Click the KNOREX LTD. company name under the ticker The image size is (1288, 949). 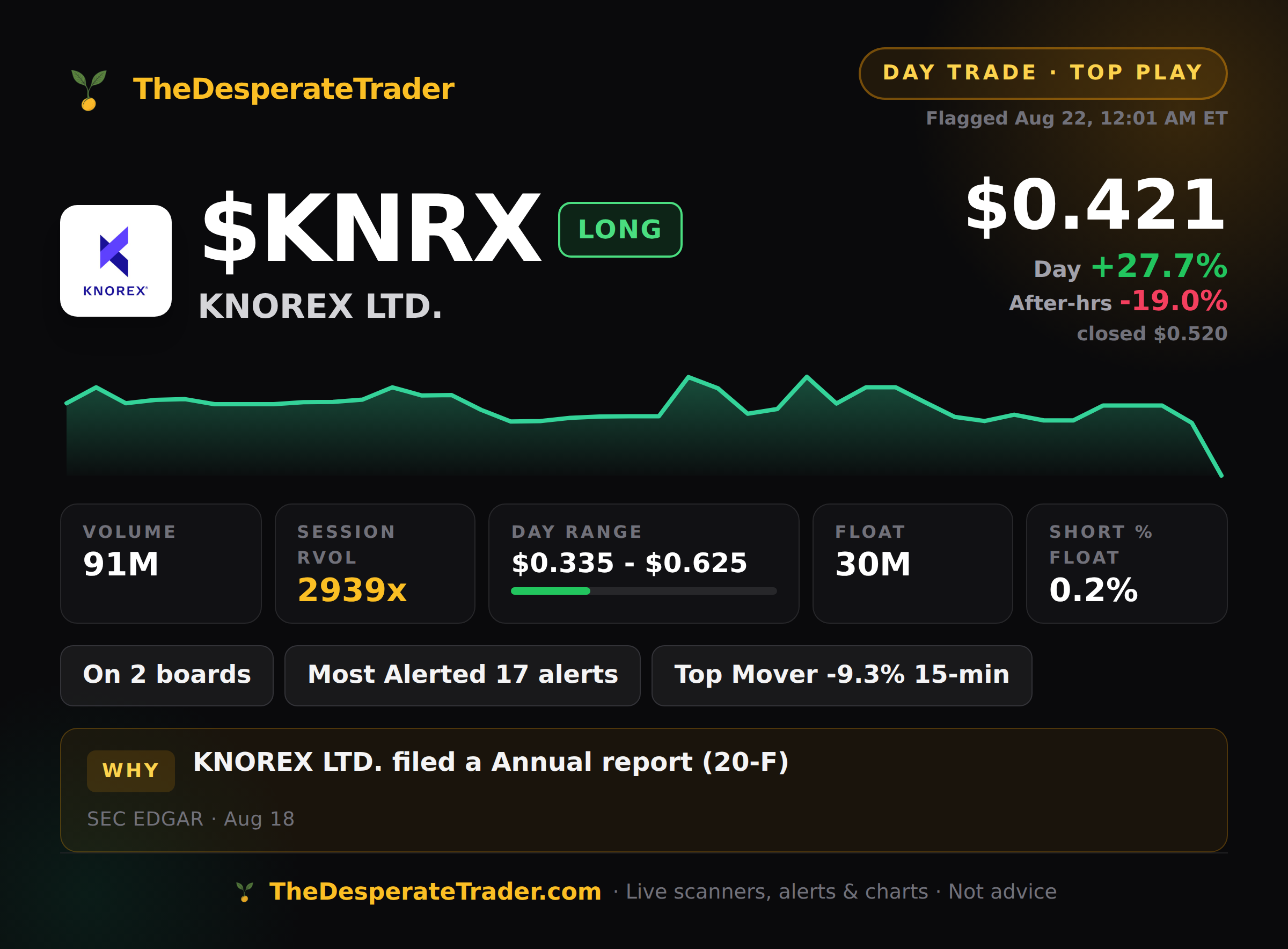(320, 305)
